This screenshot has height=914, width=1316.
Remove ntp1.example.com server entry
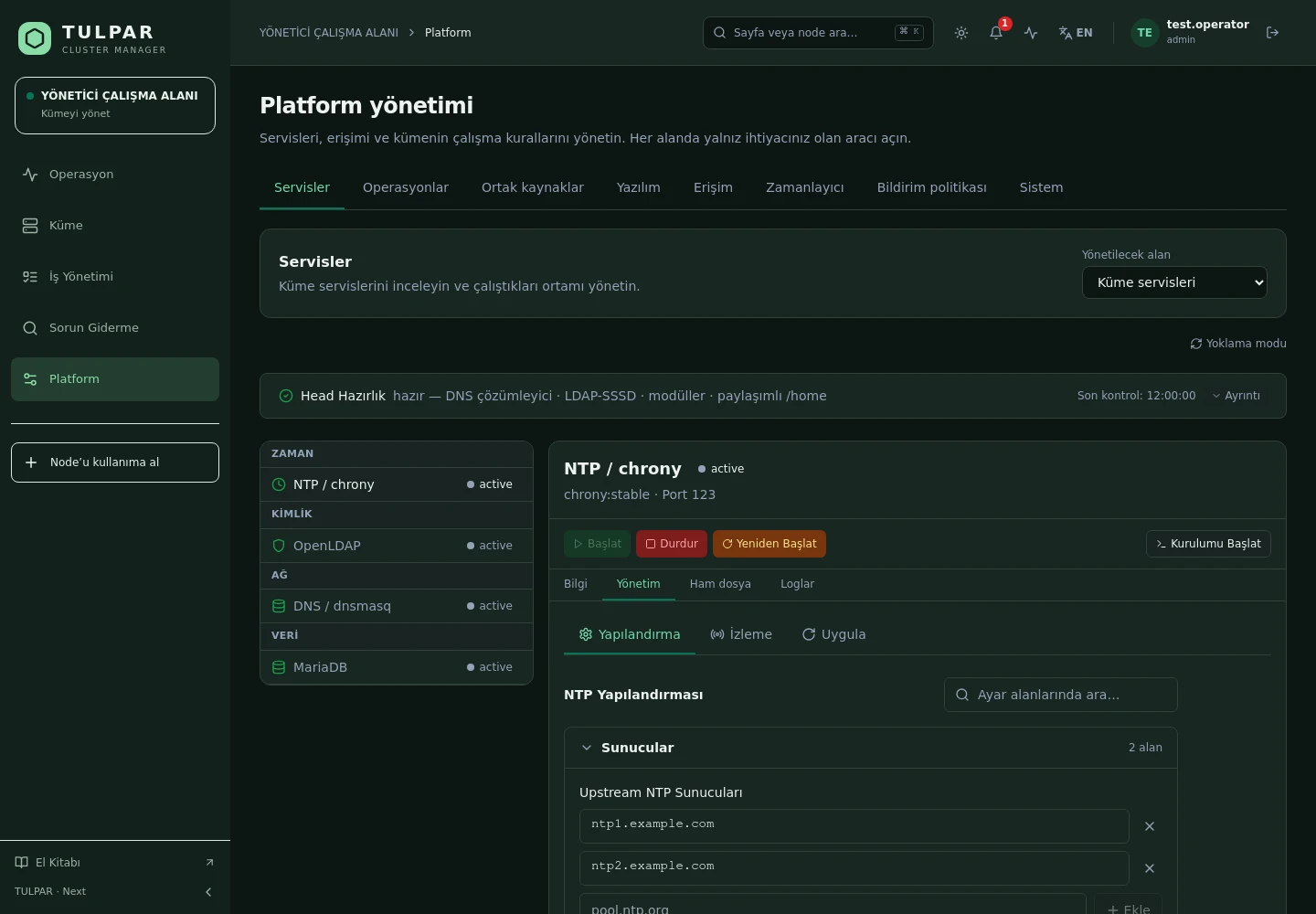pos(1150,826)
